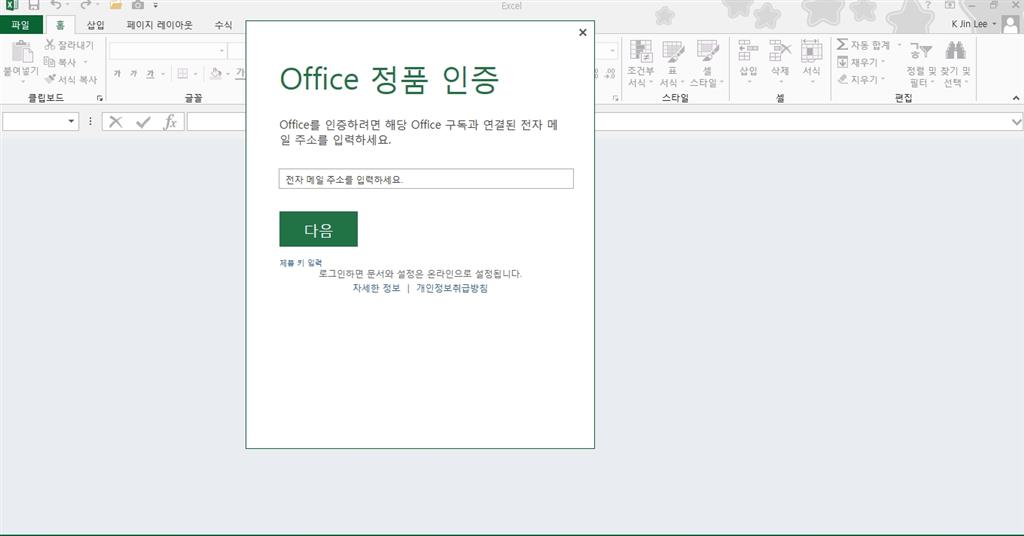1024x536 pixels.
Task: Close the Office 정품 인증 dialog
Action: coord(583,33)
